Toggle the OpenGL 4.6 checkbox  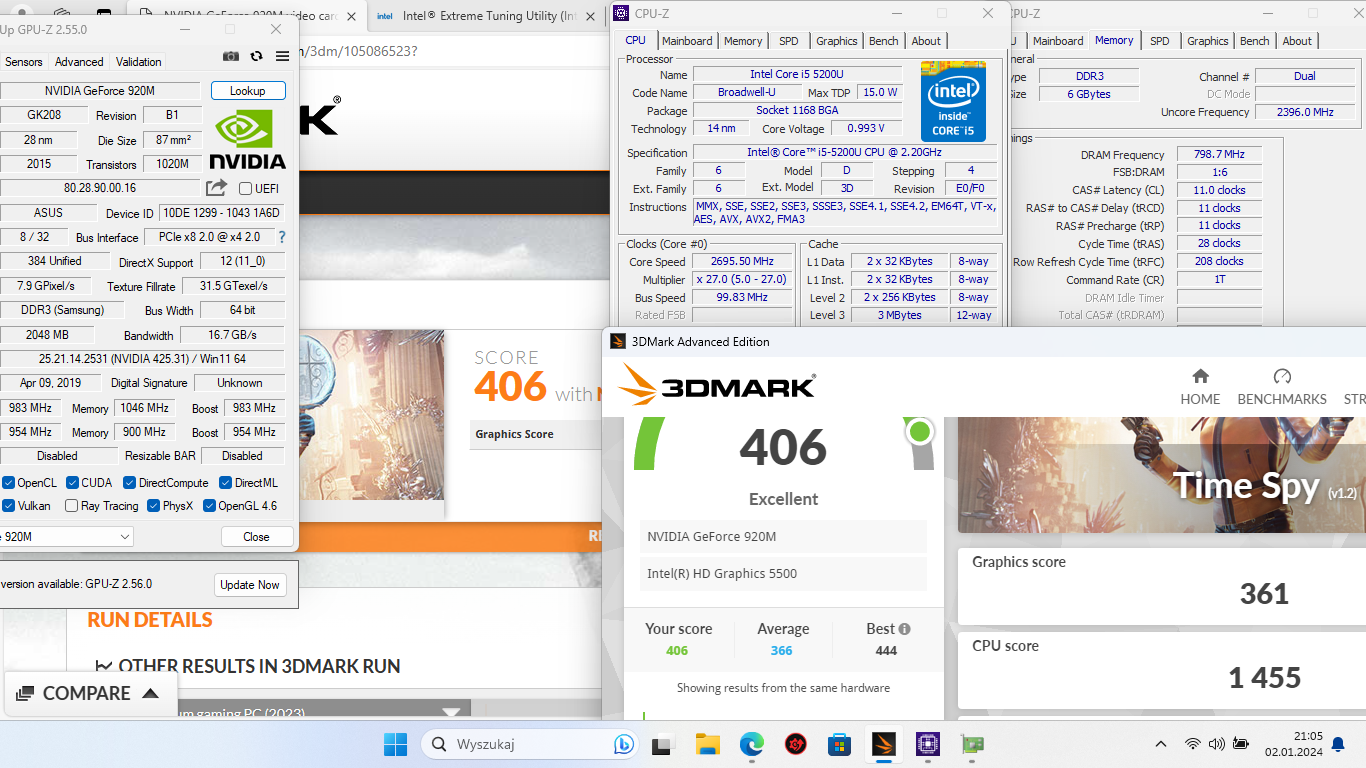point(209,506)
